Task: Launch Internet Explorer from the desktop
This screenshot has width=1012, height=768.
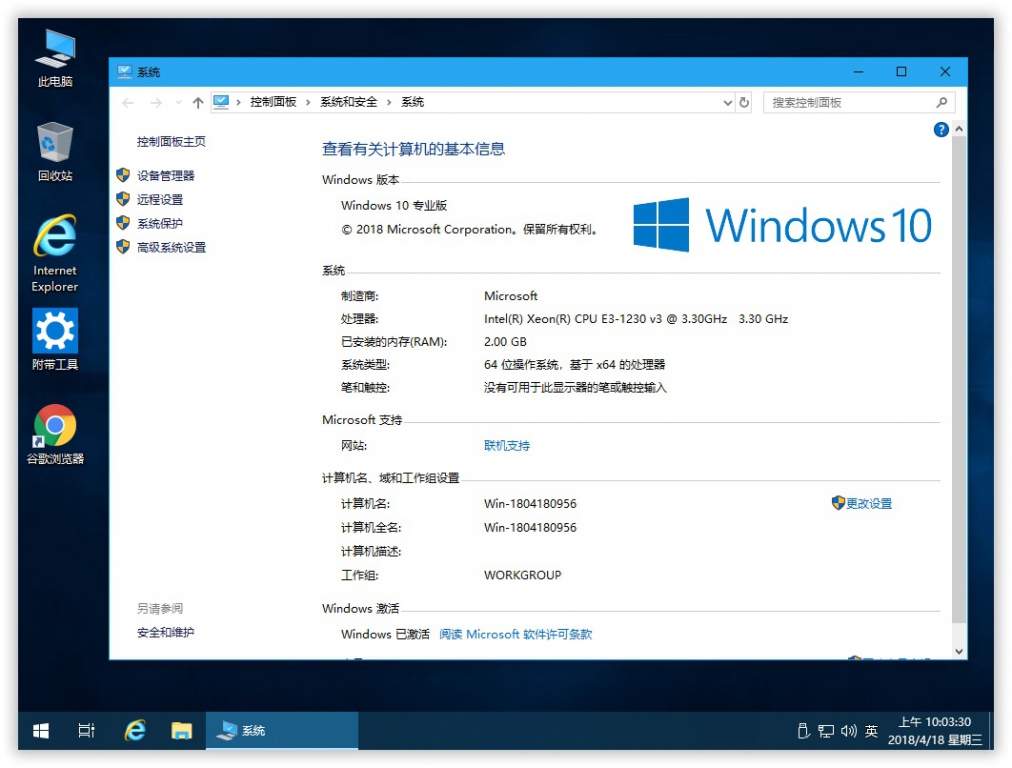Action: pyautogui.click(x=55, y=253)
